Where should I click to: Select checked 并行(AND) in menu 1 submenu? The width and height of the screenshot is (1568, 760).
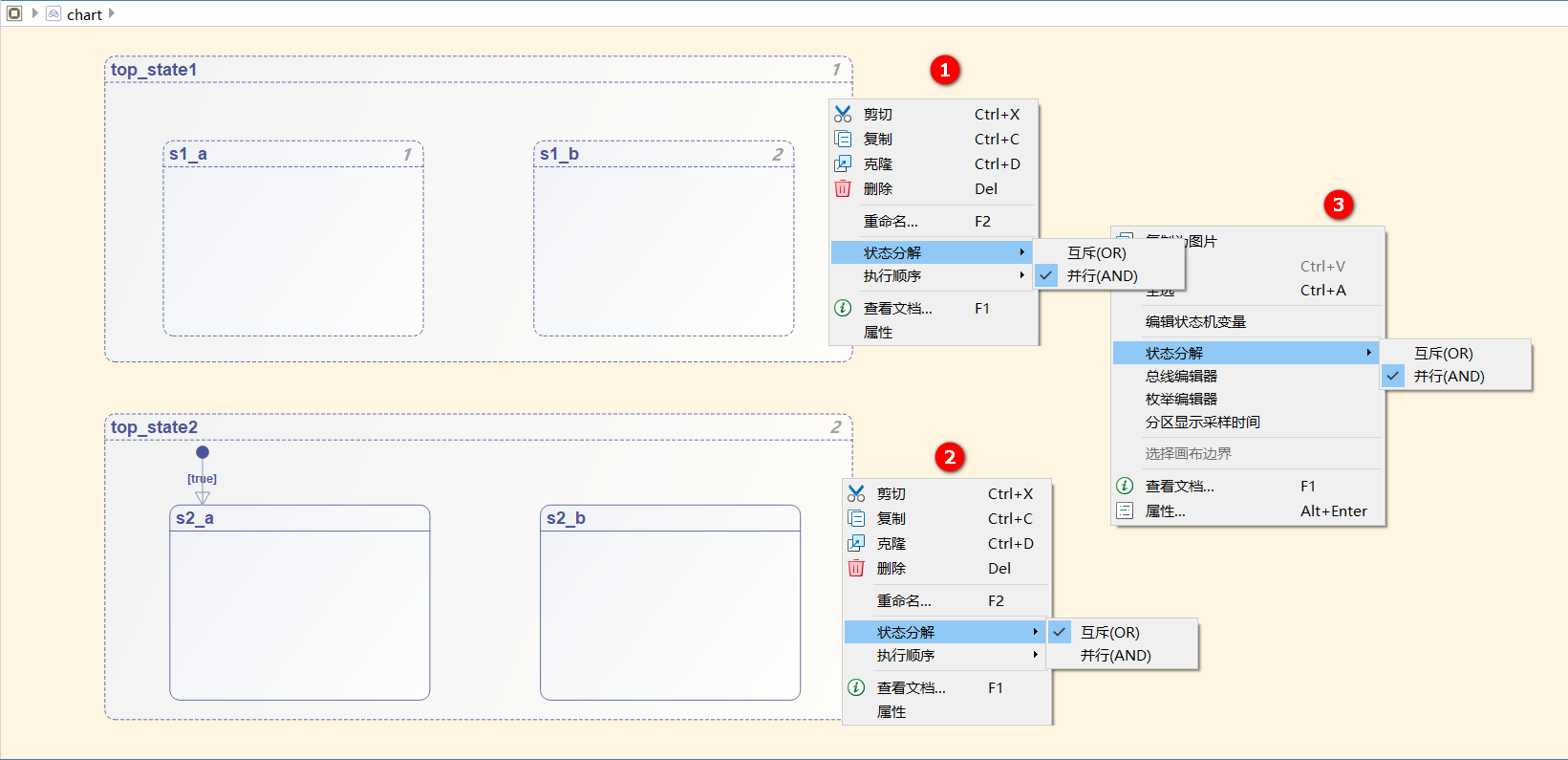(x=1102, y=275)
